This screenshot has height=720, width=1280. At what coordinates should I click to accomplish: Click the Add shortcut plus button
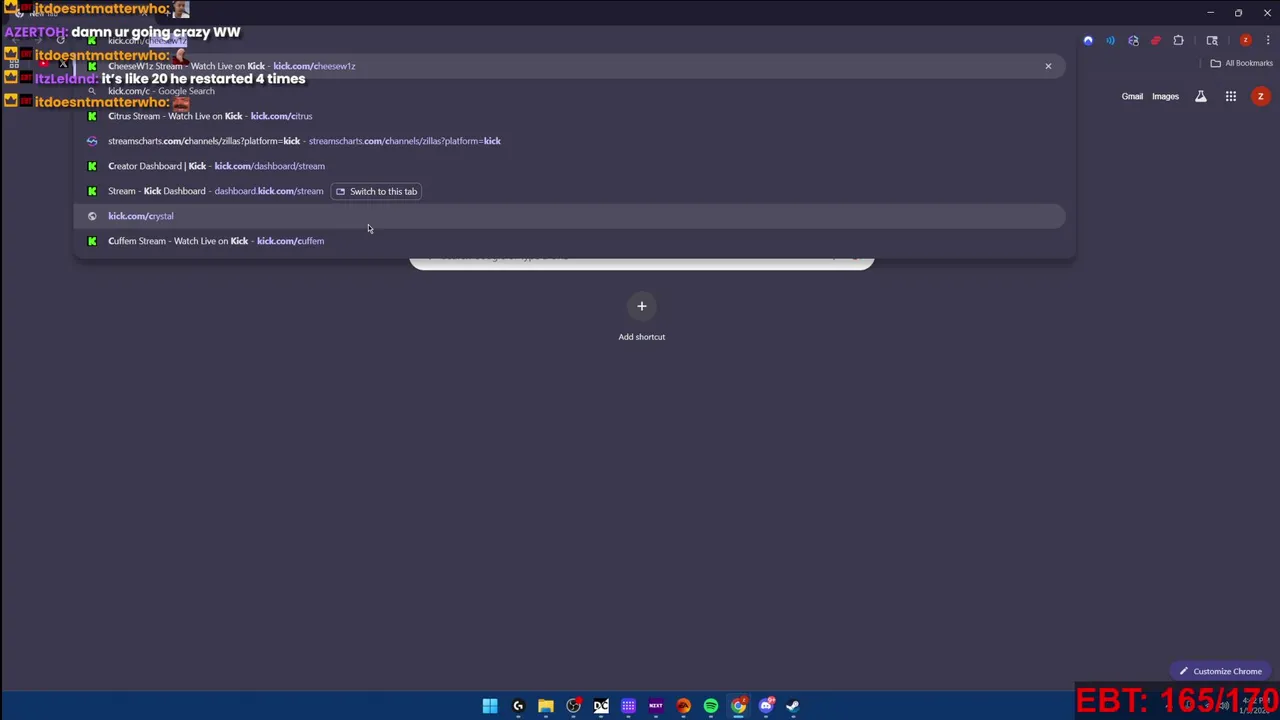(x=642, y=307)
